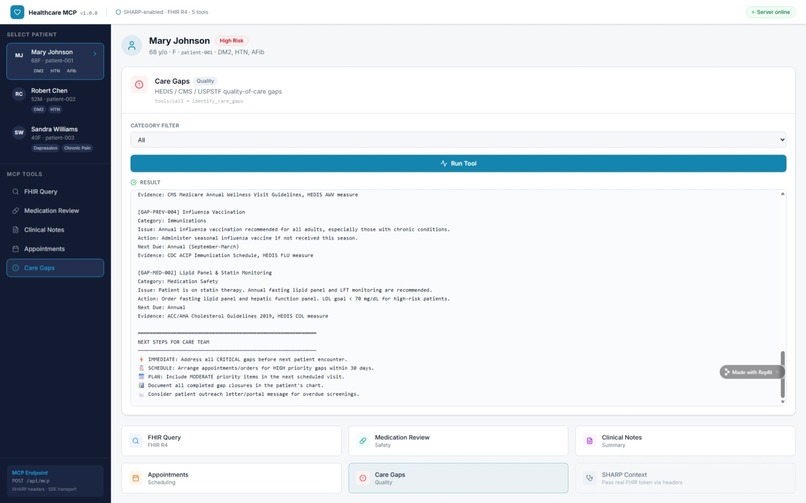The height and width of the screenshot is (503, 806).
Task: Open FHIR Query in MCP tools sidebar
Action: pyautogui.click(x=55, y=192)
